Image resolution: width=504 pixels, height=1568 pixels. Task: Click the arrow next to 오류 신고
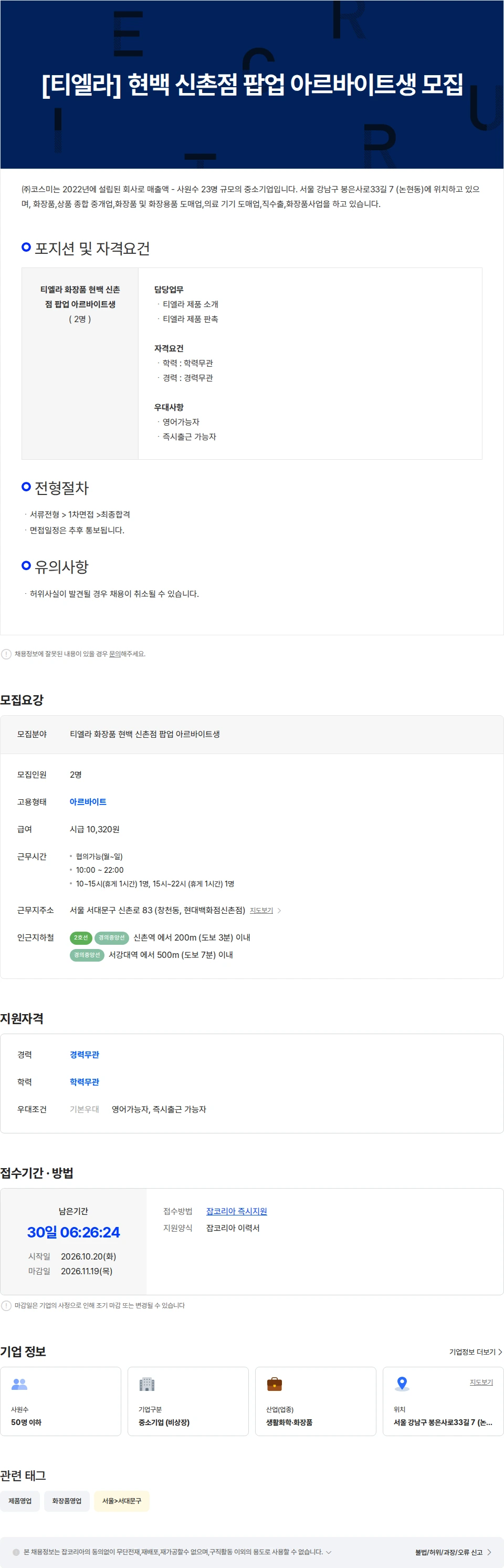pos(489,1552)
